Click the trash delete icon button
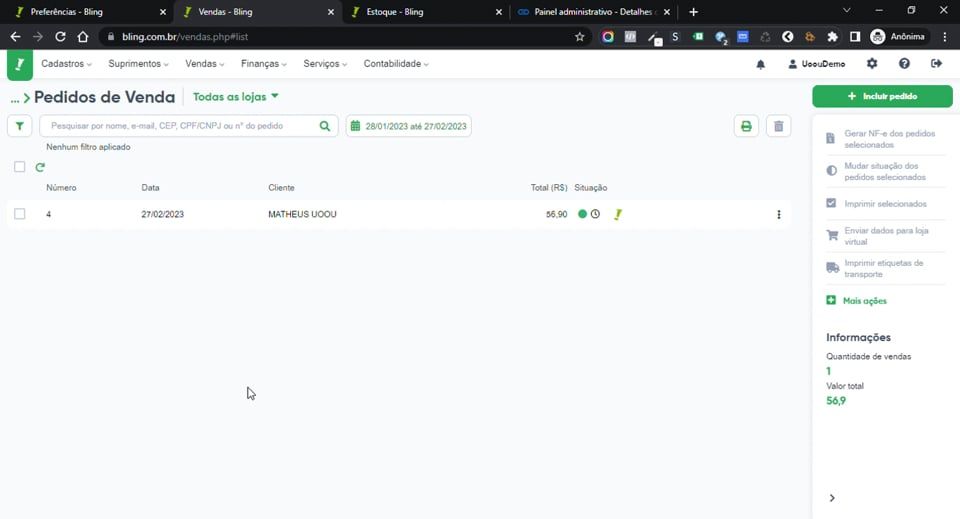The image size is (960, 519). pyautogui.click(x=778, y=126)
